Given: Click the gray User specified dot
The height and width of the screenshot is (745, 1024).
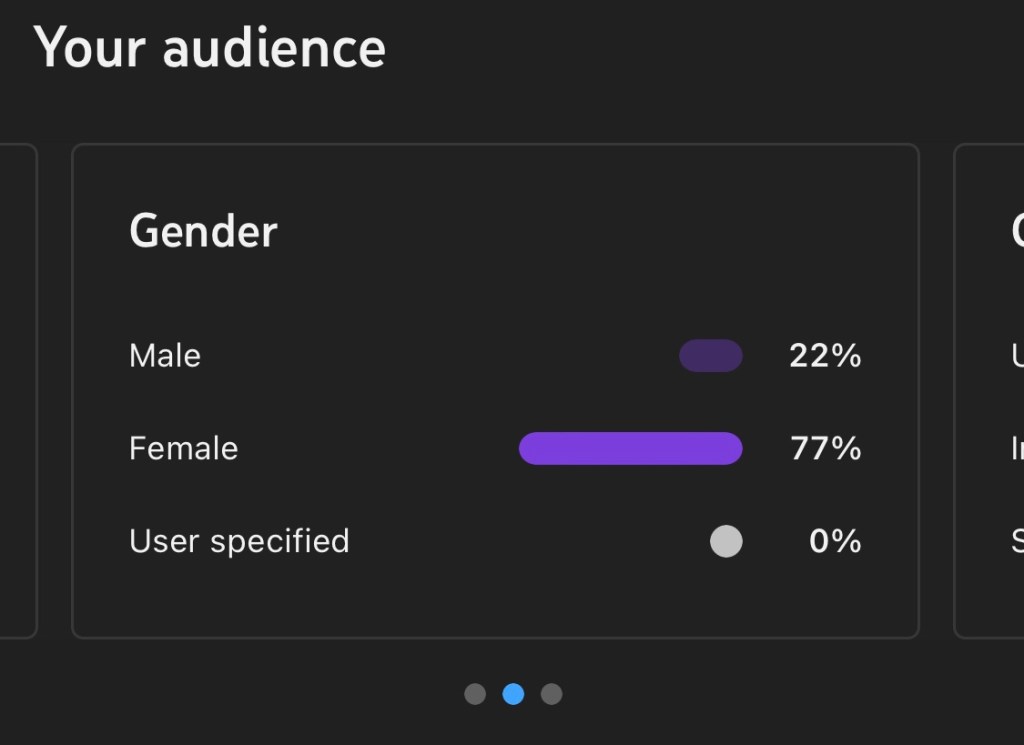Looking at the screenshot, I should 726,541.
